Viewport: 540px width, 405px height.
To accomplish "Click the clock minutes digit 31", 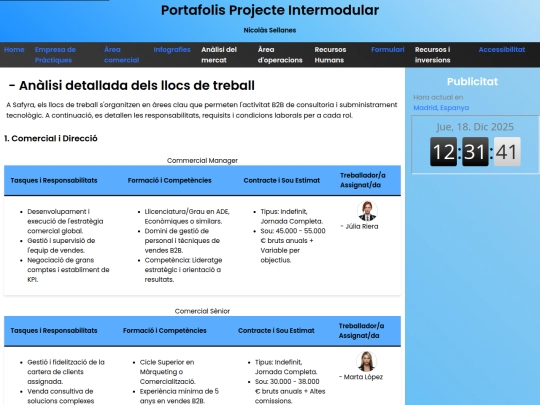I will point(475,152).
